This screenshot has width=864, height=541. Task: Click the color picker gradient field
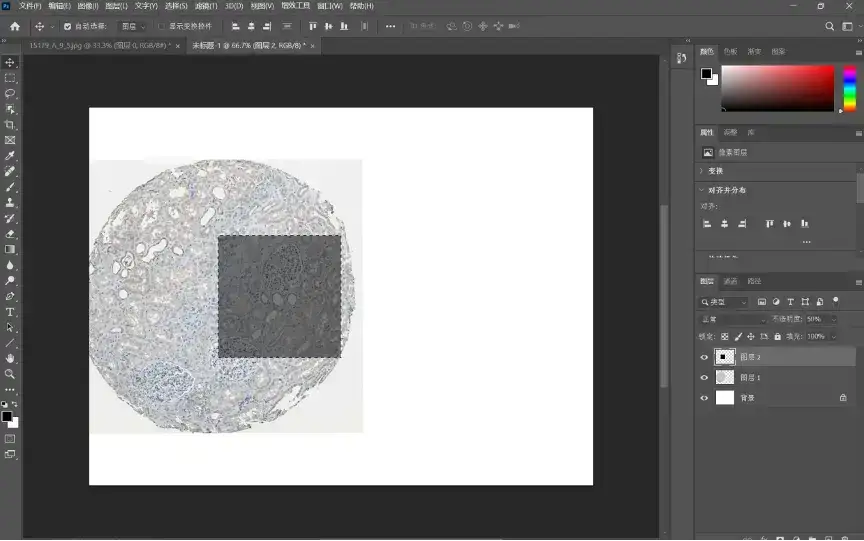click(778, 88)
